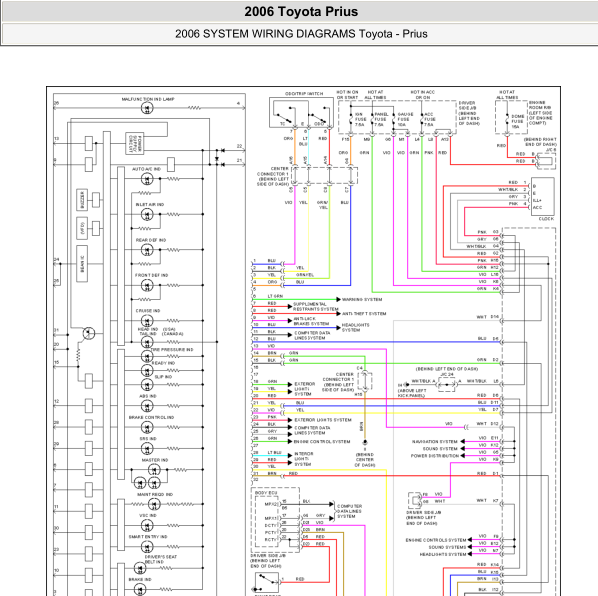
Task: Click the "ENGINE CONTROL SYSTEM" reference at pin 26
Action: coord(322,442)
